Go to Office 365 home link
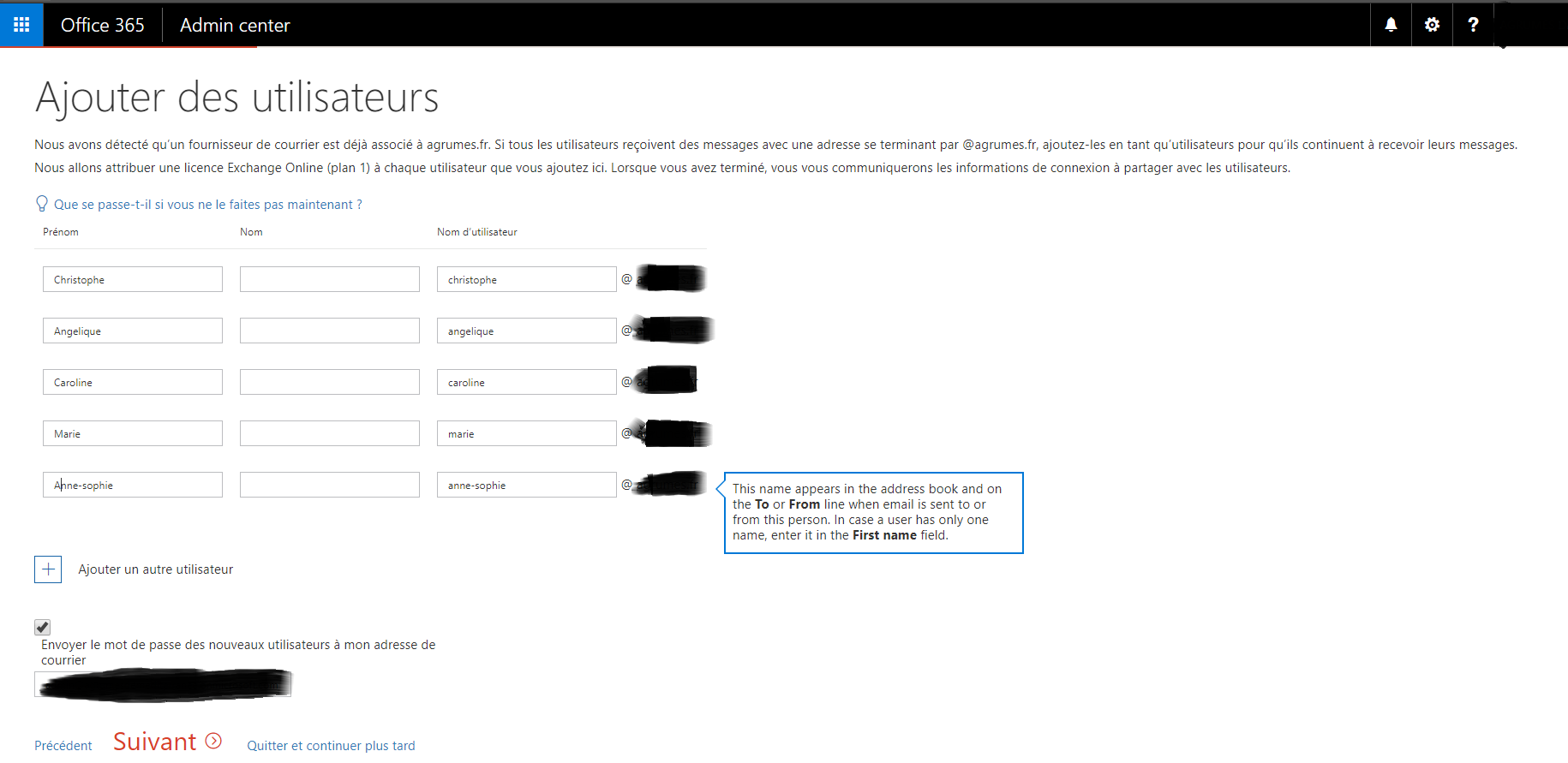The width and height of the screenshot is (1568, 763). 103,25
